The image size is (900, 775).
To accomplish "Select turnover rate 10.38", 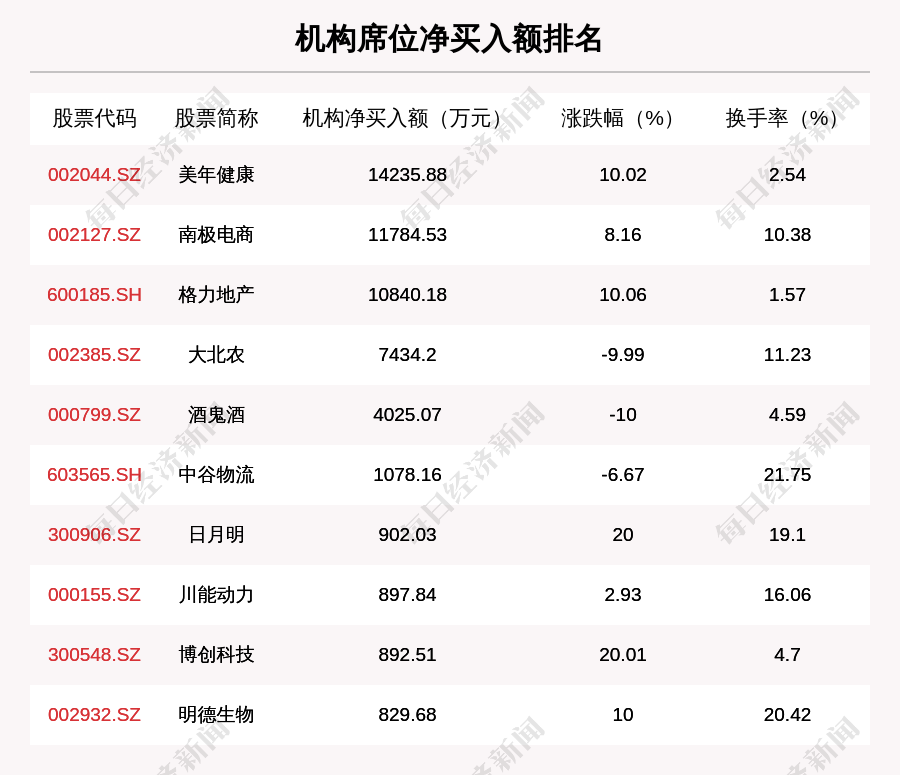I will 787,235.
